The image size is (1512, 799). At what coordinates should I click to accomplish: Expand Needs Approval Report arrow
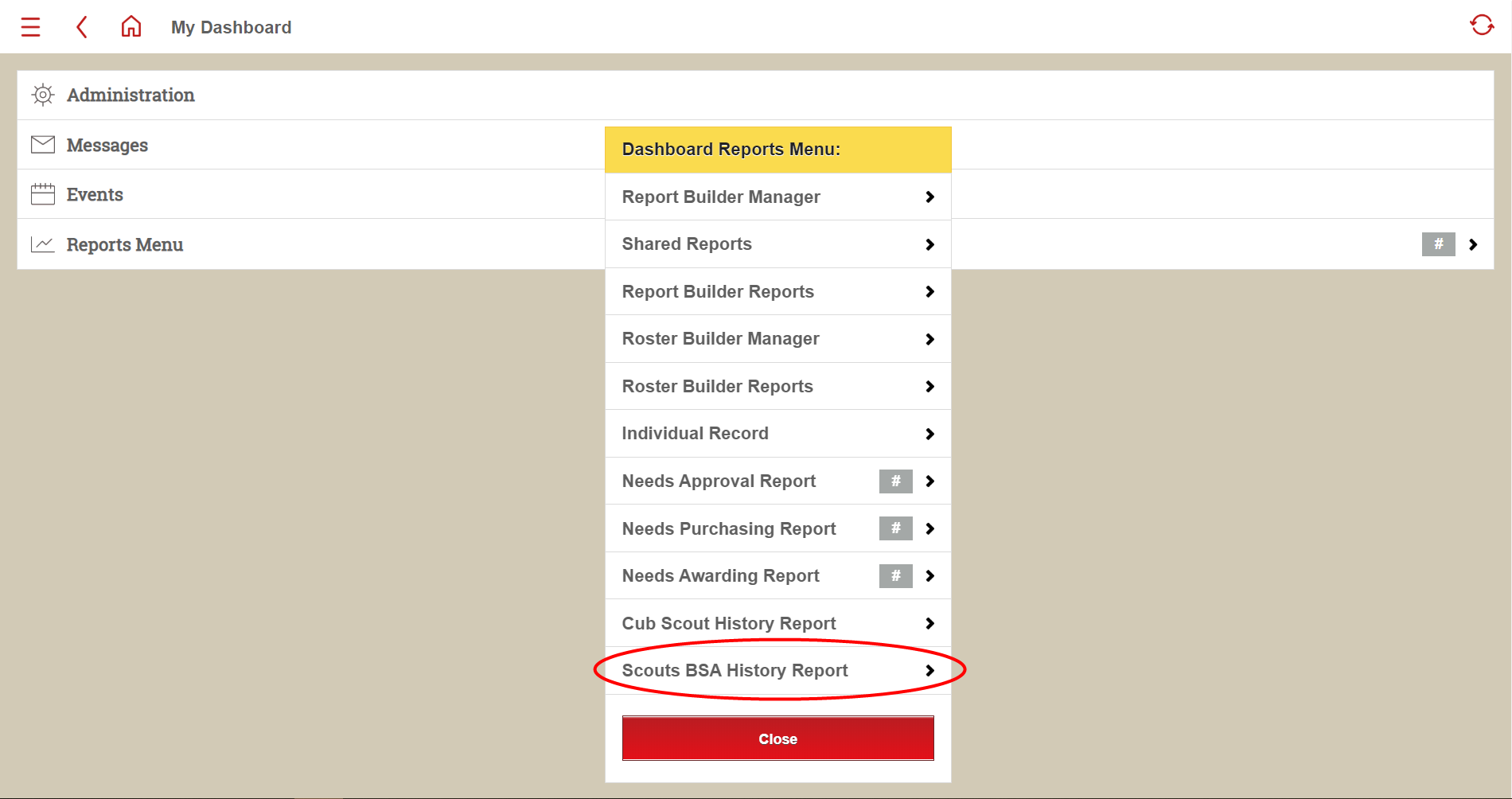(x=929, y=481)
